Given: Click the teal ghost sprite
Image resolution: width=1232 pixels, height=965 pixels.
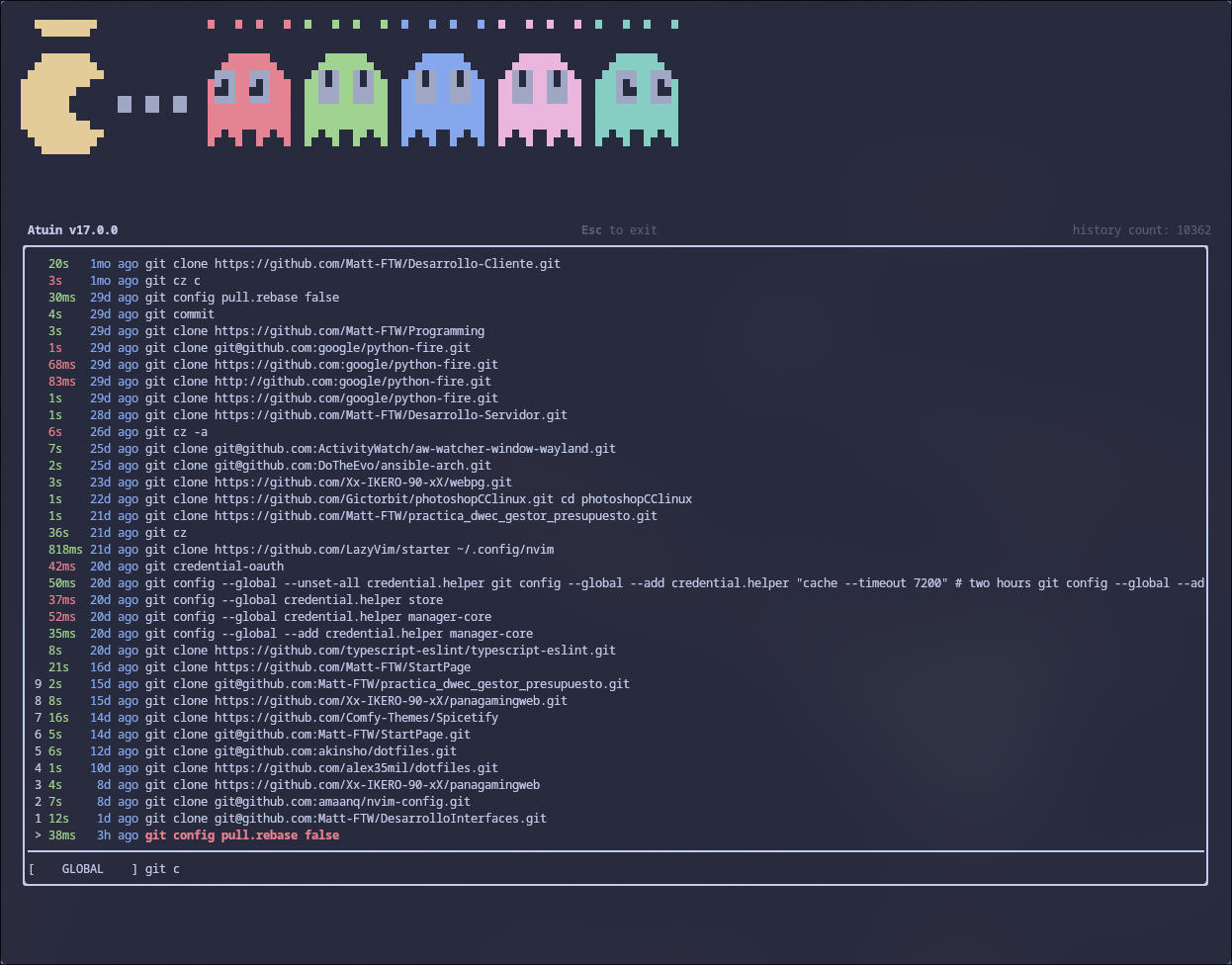Looking at the screenshot, I should pyautogui.click(x=636, y=99).
